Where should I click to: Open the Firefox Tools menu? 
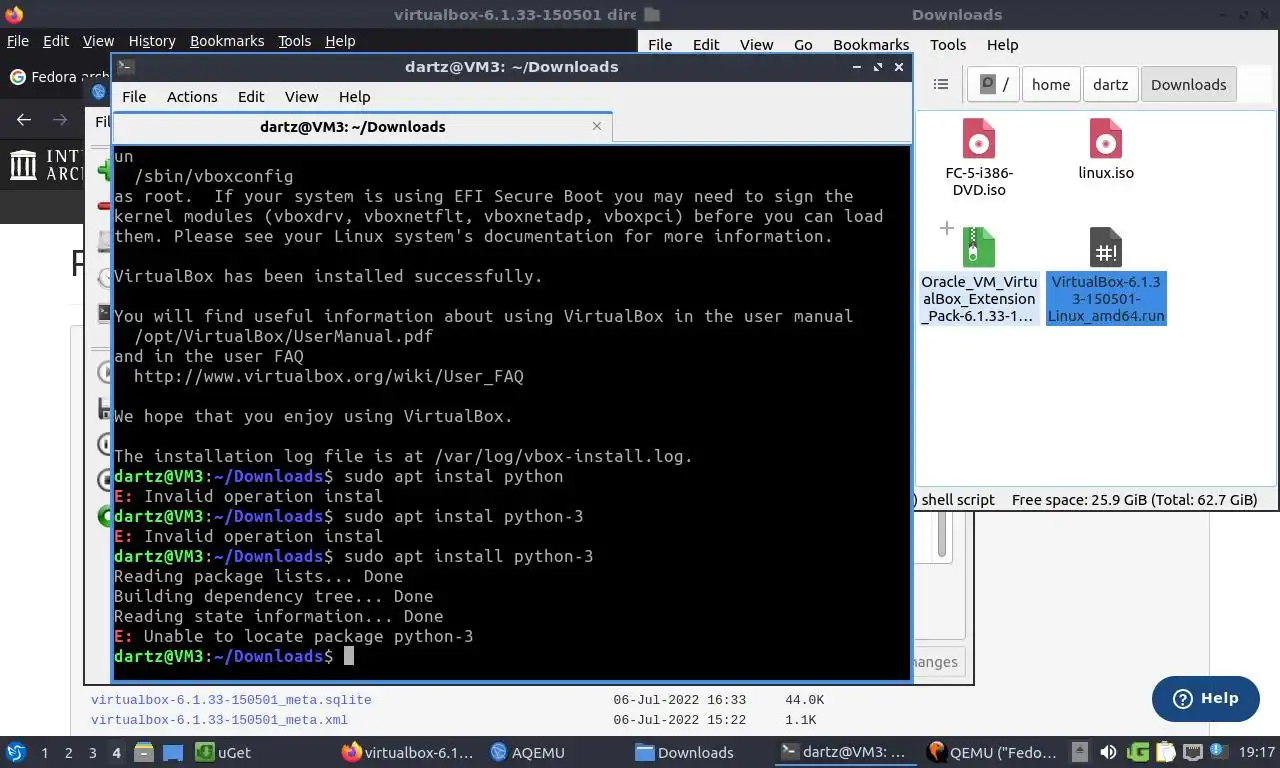point(294,41)
